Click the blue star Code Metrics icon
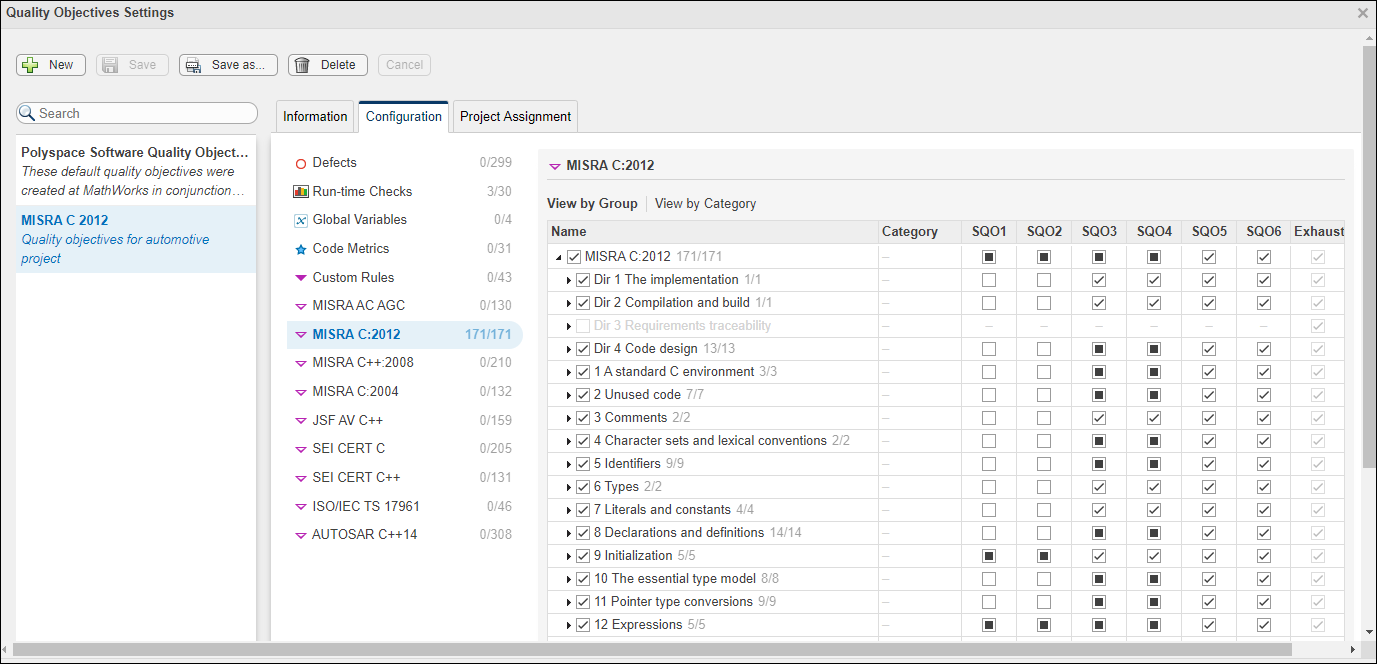Viewport: 1377px width, 664px height. click(x=300, y=249)
